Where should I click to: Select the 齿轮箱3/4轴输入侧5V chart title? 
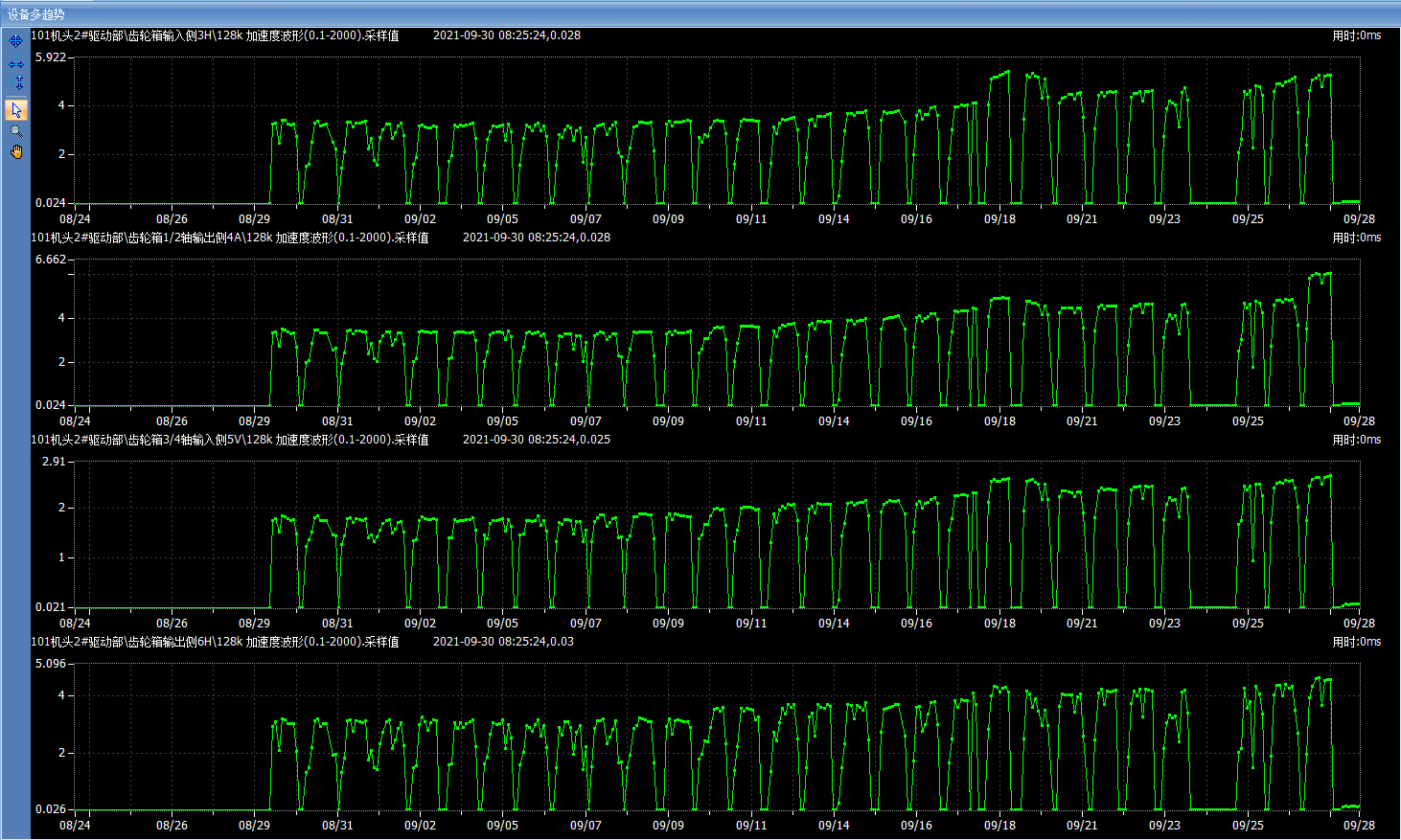click(230, 440)
